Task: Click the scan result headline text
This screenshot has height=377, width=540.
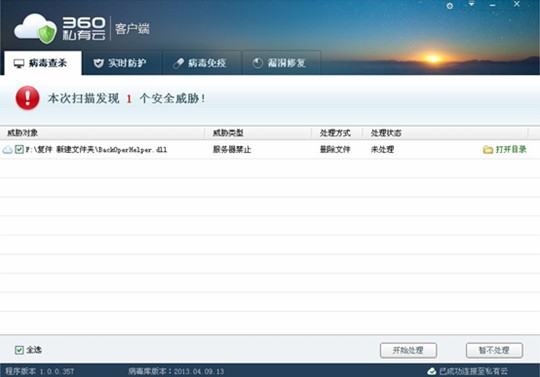Action: pyautogui.click(x=126, y=98)
